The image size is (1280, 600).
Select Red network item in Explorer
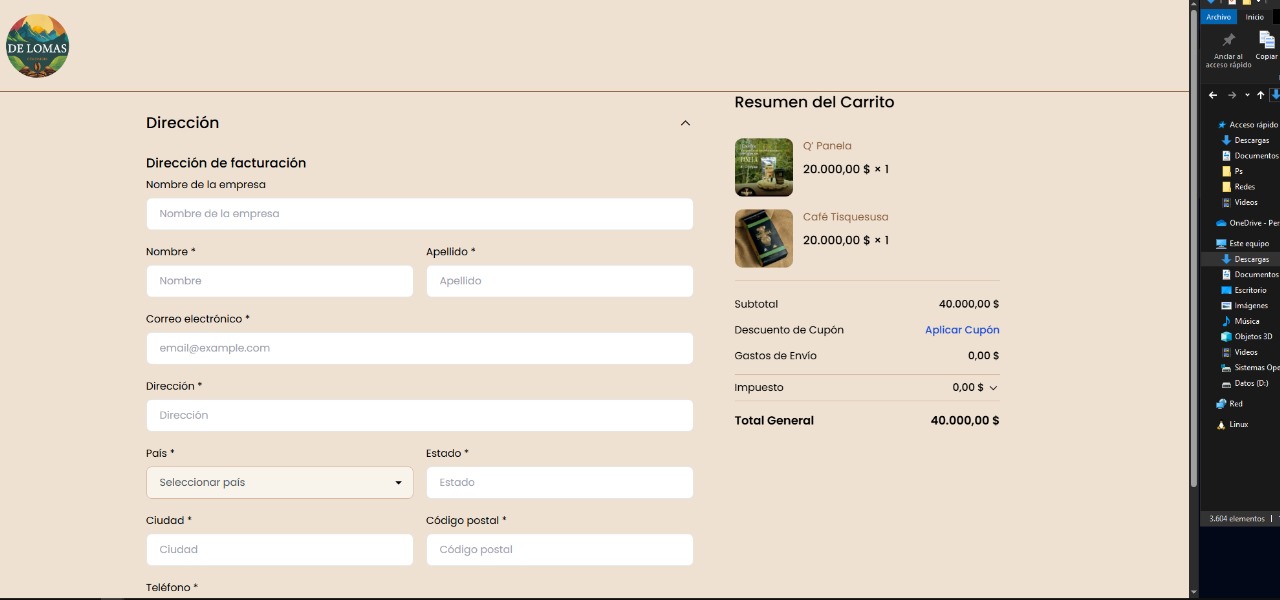(1236, 404)
